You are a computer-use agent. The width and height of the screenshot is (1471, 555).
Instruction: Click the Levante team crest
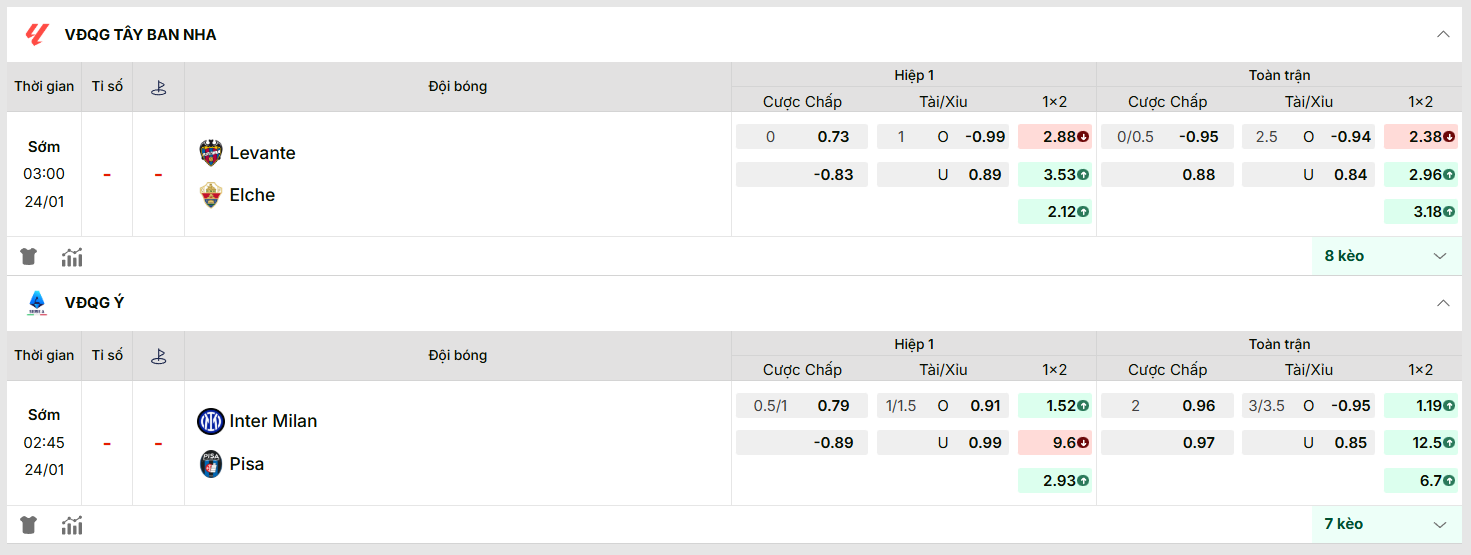click(210, 153)
